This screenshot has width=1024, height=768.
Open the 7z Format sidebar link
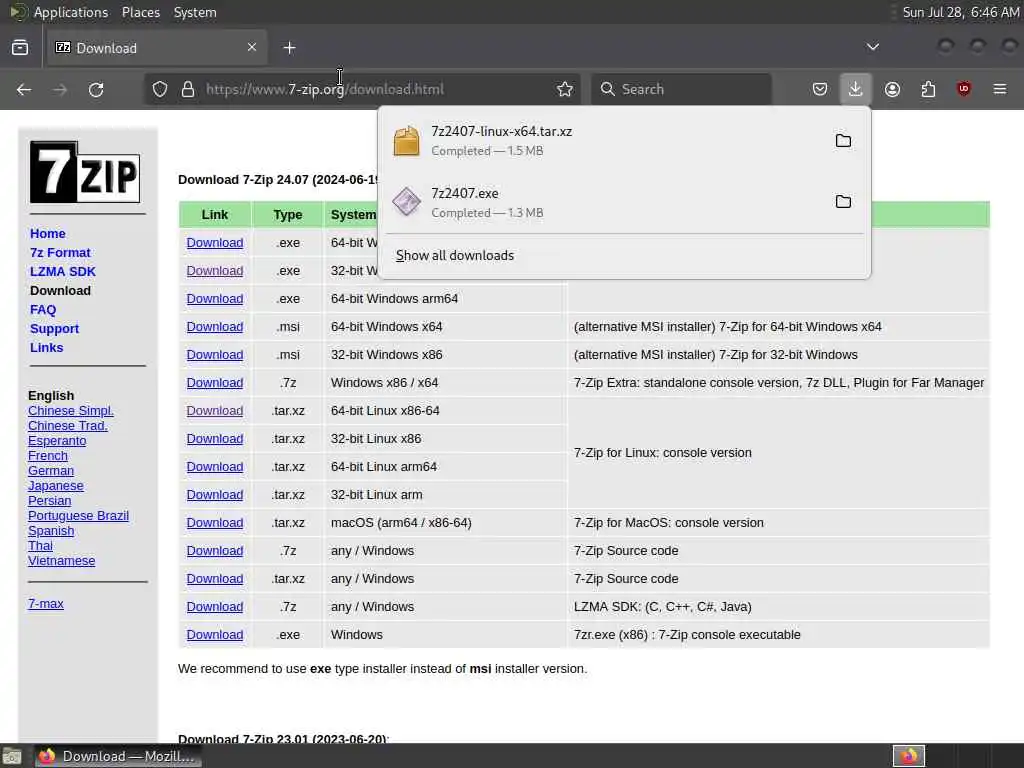(60, 252)
